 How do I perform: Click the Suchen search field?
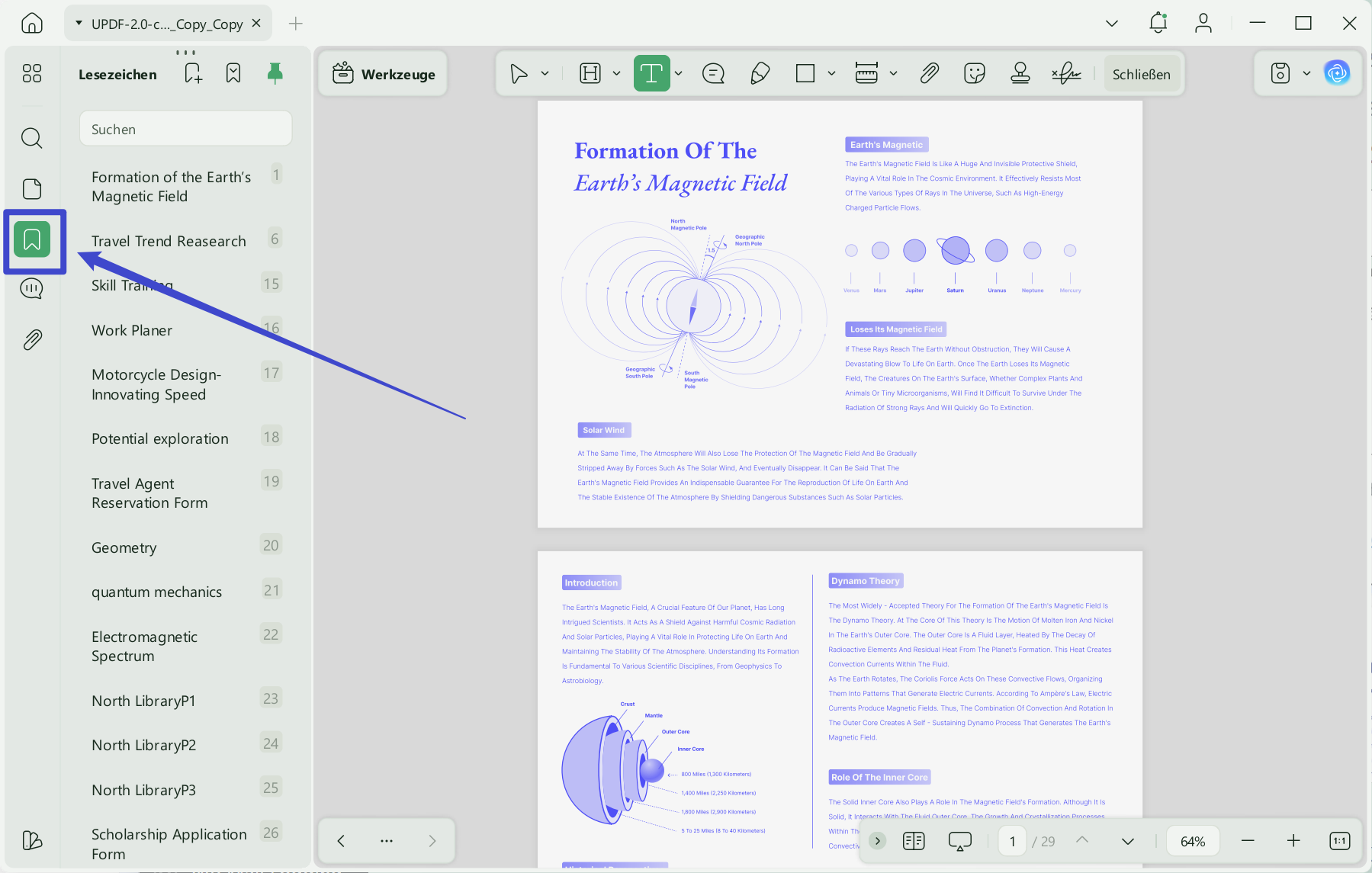tap(186, 129)
